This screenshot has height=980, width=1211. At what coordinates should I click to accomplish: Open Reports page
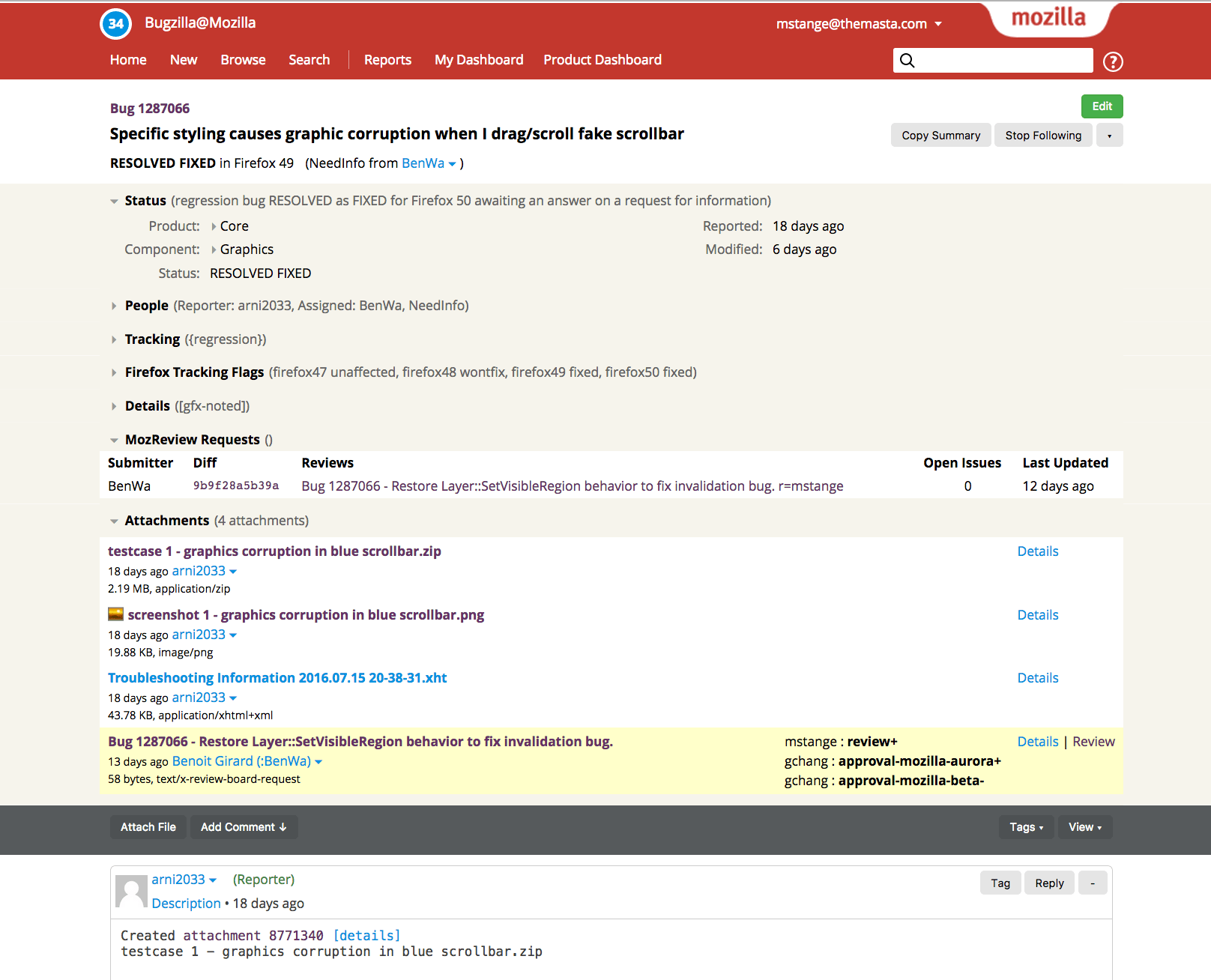(x=387, y=60)
